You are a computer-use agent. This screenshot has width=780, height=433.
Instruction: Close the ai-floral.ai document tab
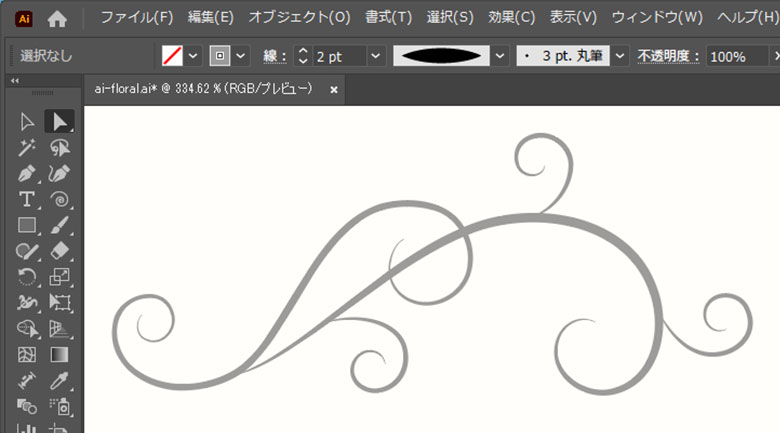click(x=334, y=89)
